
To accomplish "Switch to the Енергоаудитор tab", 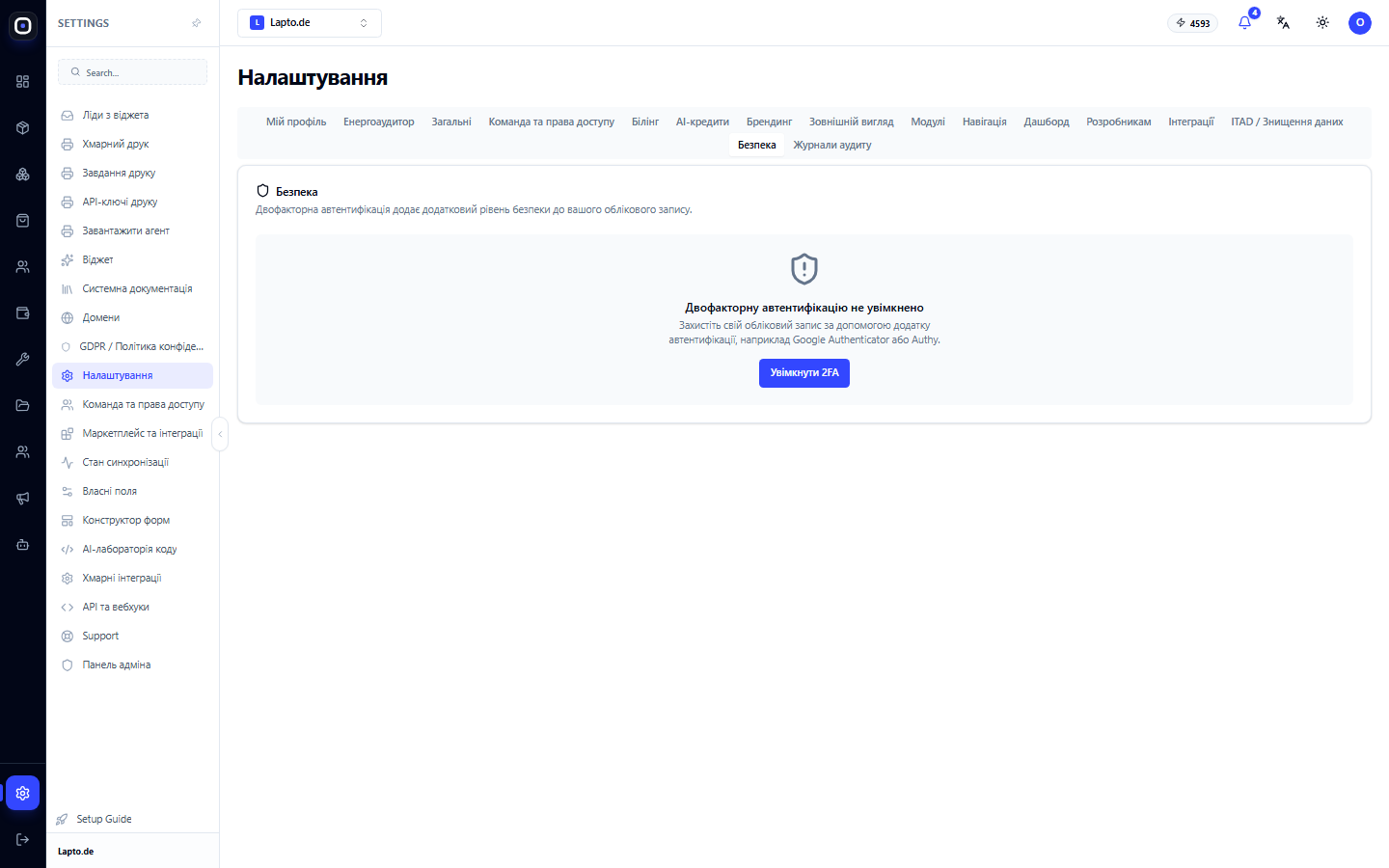I will 379,122.
